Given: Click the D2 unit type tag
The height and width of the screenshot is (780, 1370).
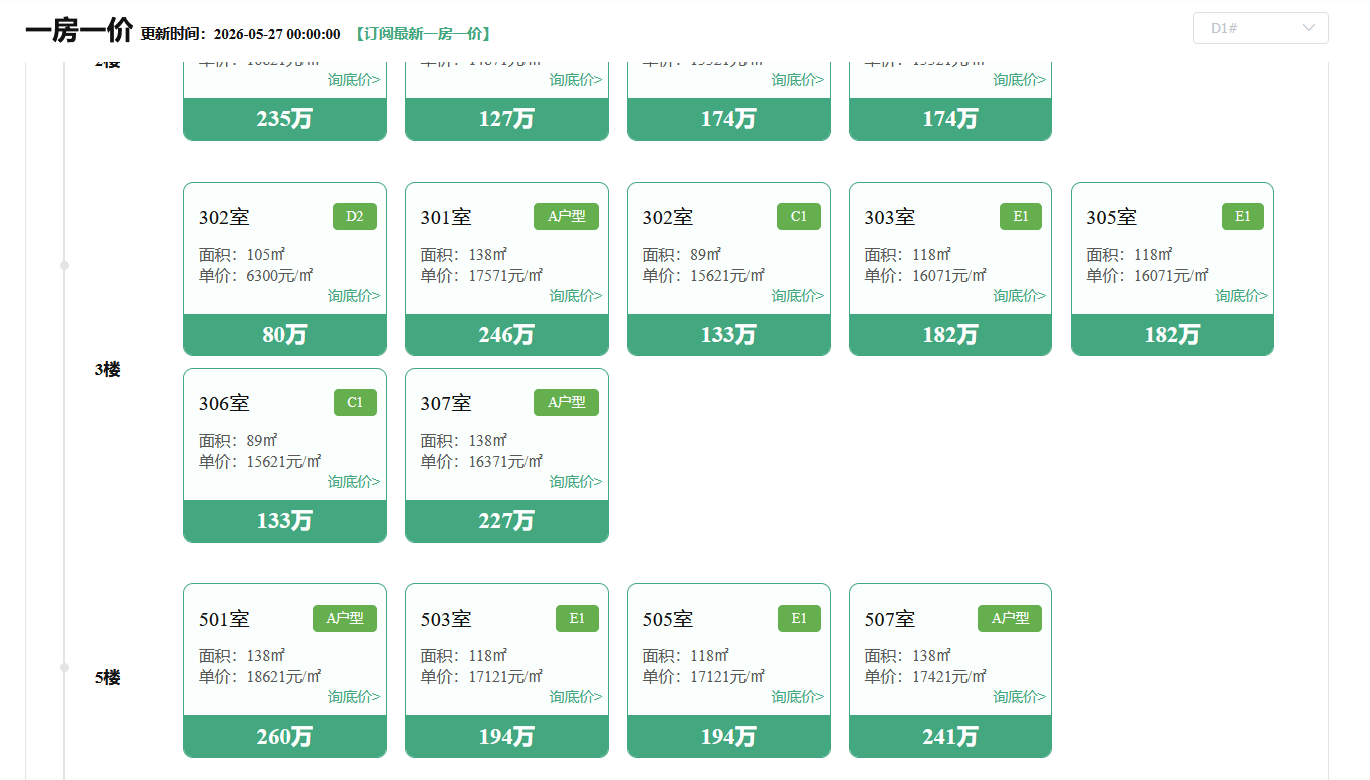Looking at the screenshot, I should [x=355, y=217].
